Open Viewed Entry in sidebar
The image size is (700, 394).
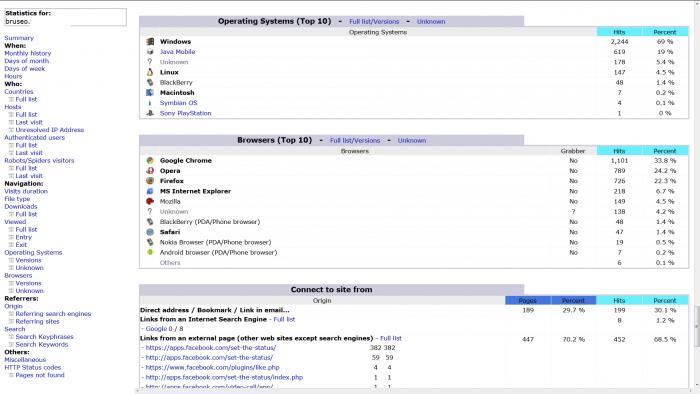[x=24, y=237]
